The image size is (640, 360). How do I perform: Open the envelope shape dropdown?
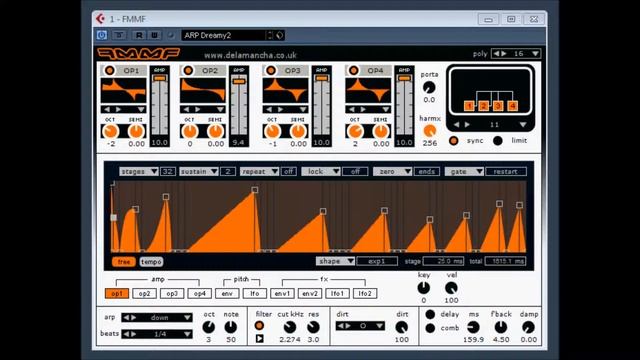pos(335,261)
